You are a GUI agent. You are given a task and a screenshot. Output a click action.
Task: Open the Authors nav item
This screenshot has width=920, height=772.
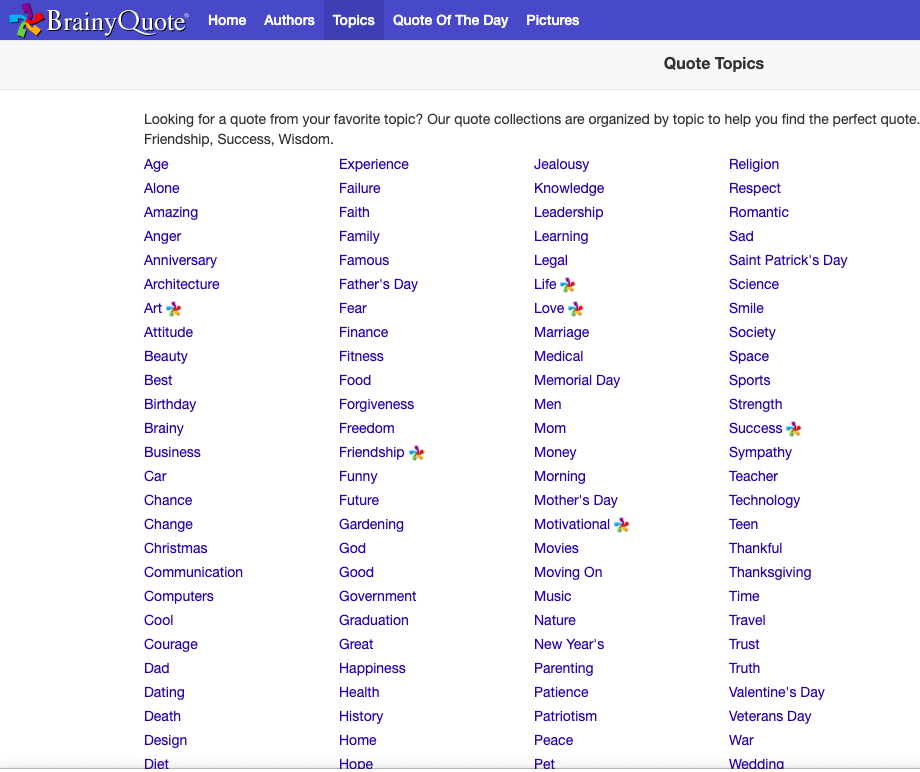[x=289, y=20]
